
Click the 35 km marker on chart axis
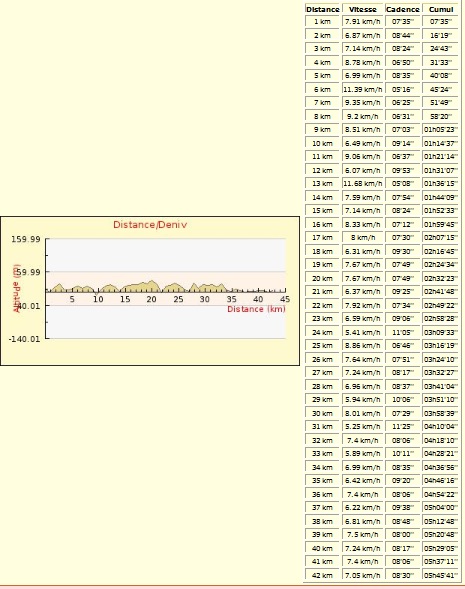pos(231,299)
